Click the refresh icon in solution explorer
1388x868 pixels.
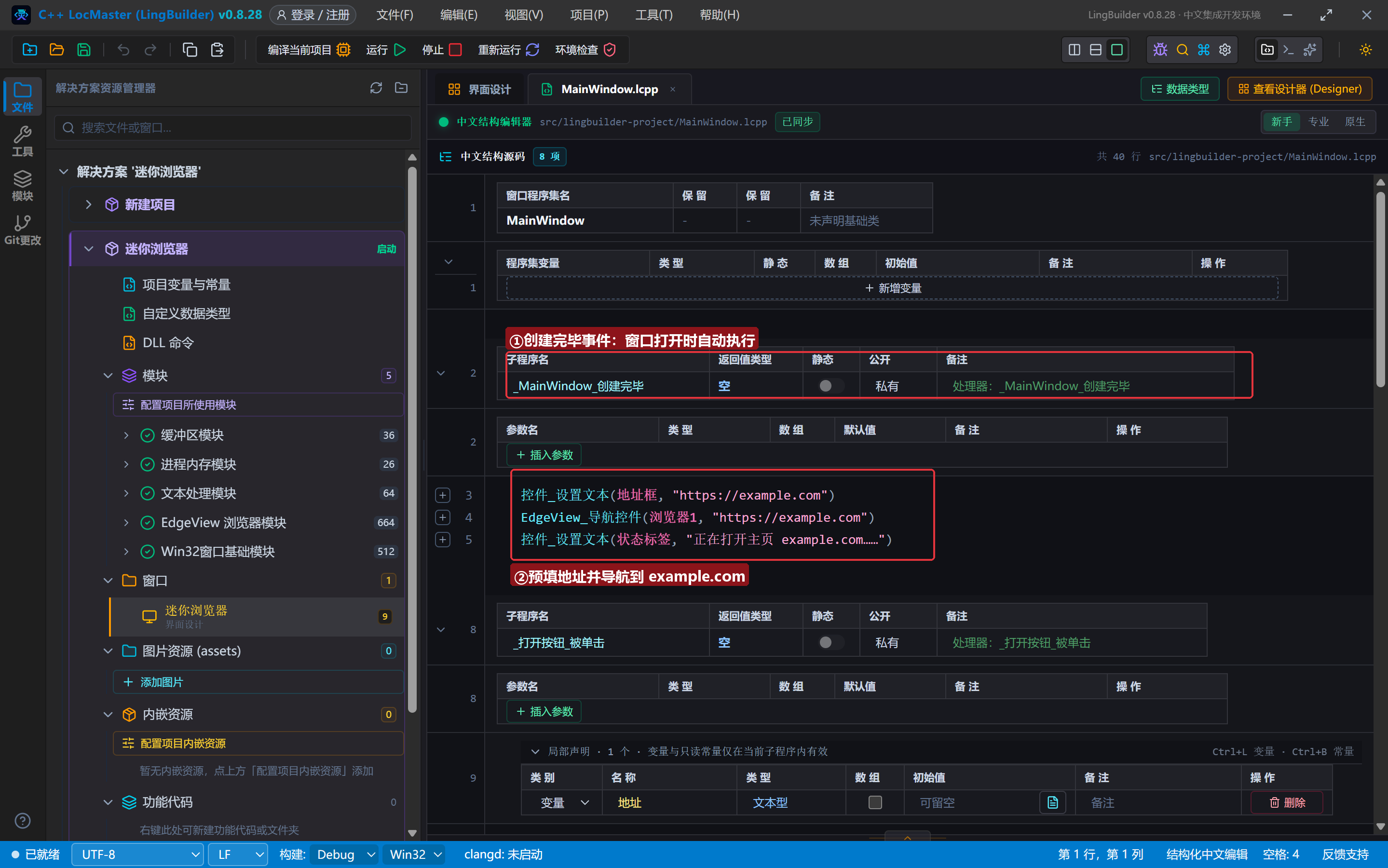pos(376,88)
